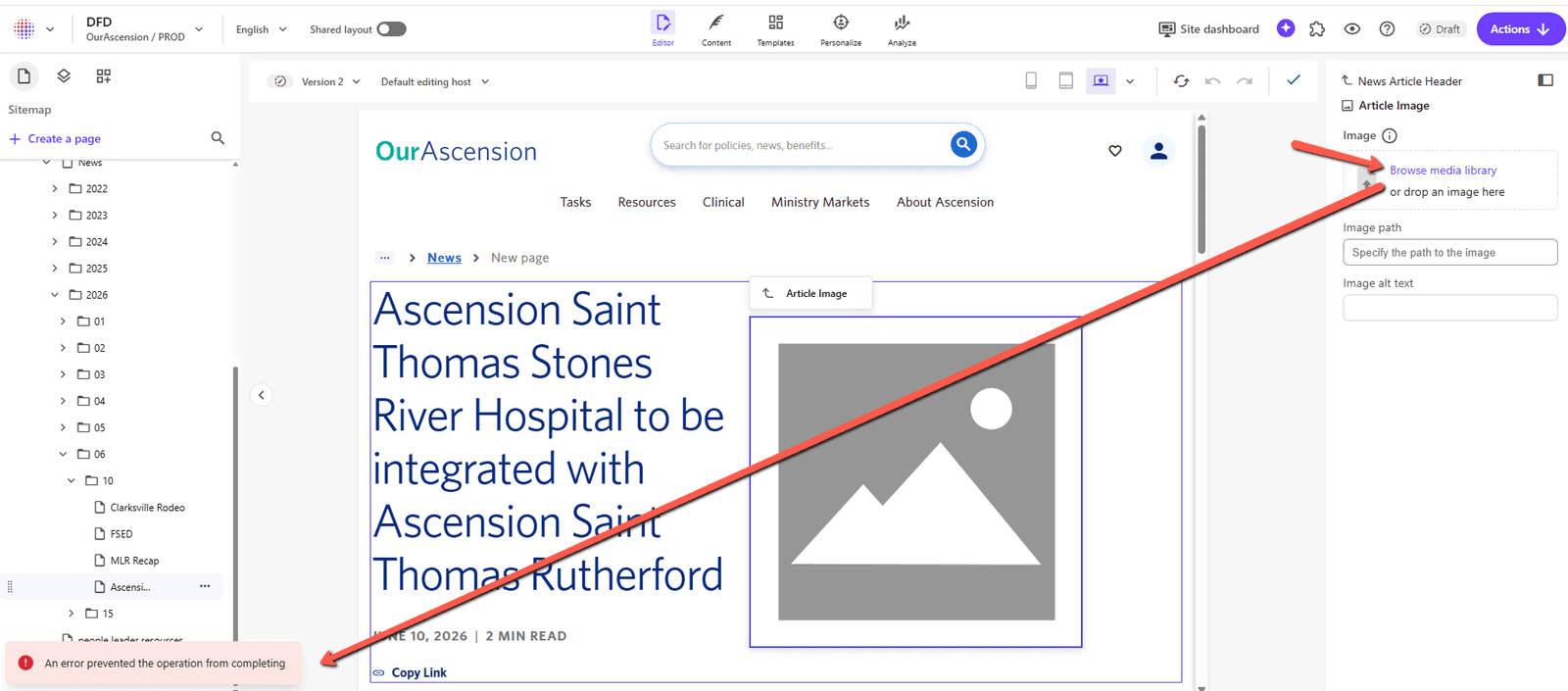Collapse the 06 folder
The height and width of the screenshot is (691, 1568).
(63, 455)
